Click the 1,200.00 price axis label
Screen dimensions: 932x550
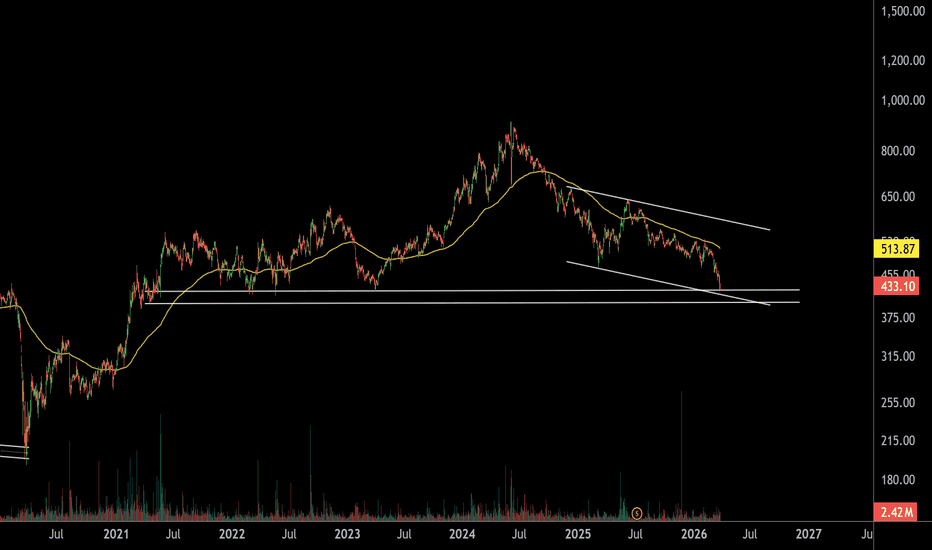(x=902, y=60)
